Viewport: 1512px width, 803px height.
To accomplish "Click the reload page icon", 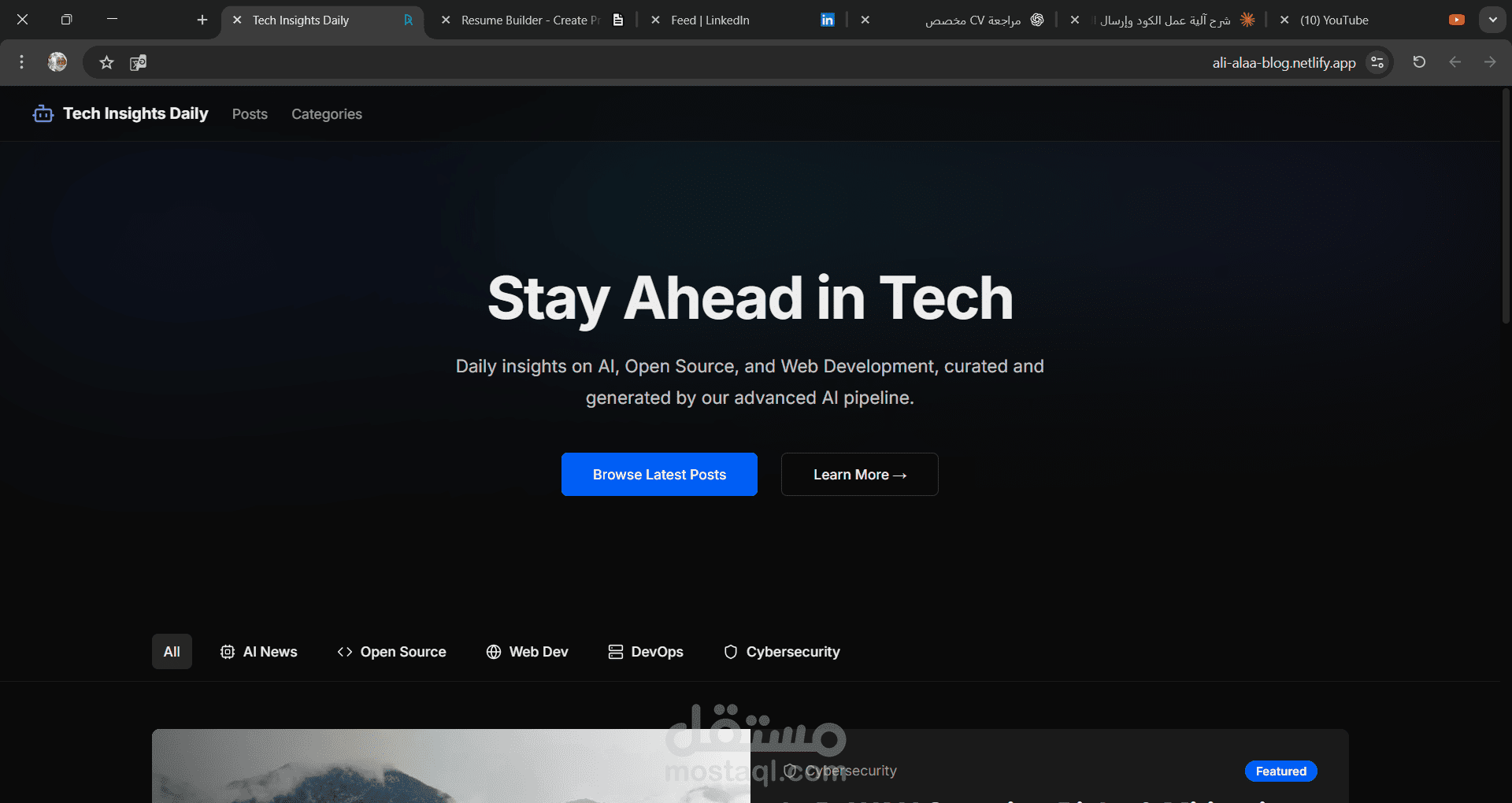I will tap(1419, 62).
